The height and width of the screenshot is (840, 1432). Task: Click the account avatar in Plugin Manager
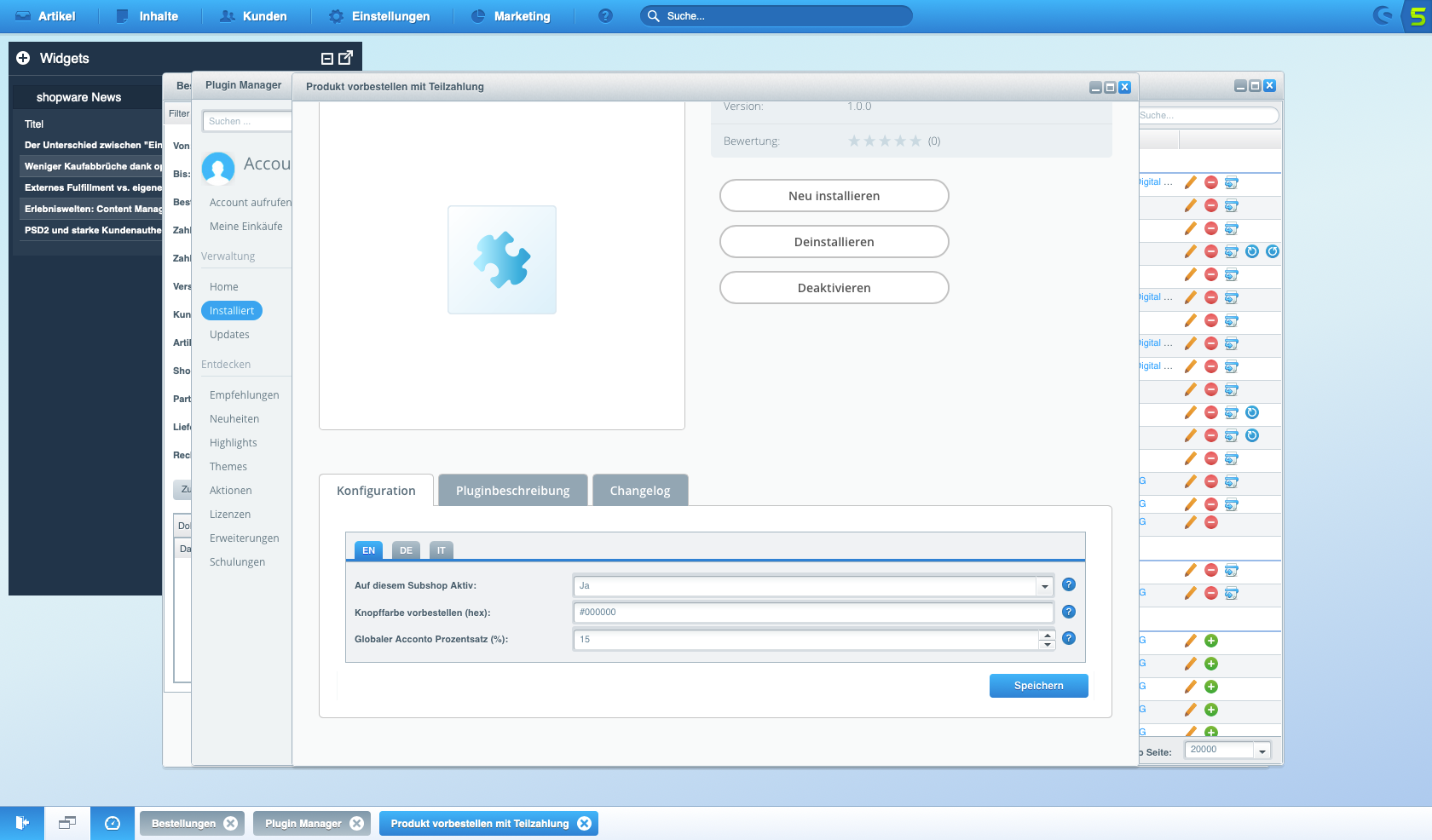tap(218, 168)
